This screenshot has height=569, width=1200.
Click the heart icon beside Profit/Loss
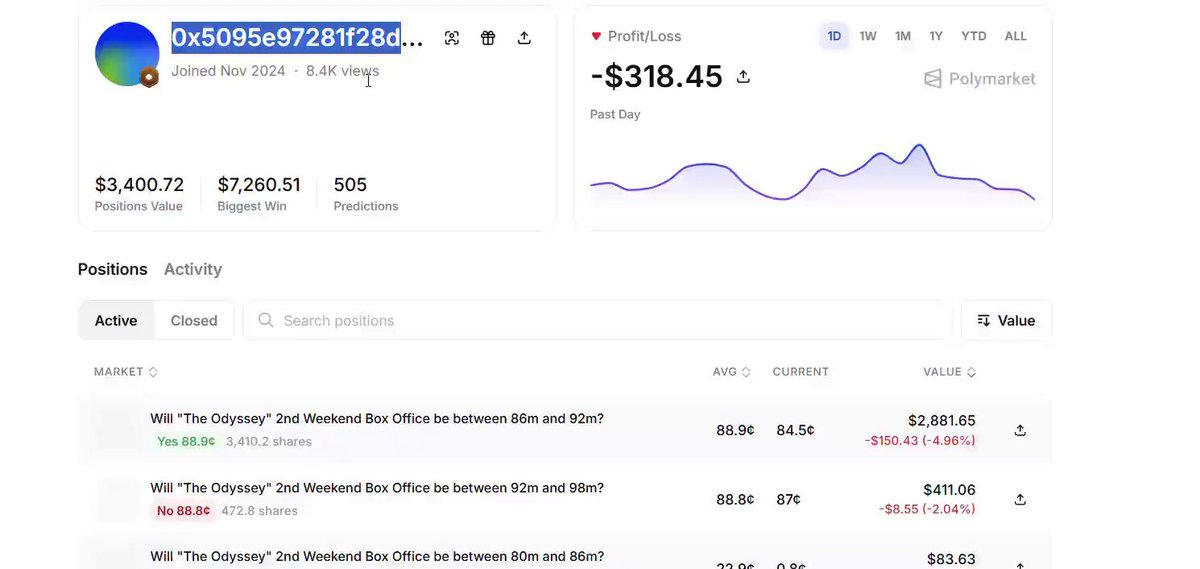[x=596, y=36]
